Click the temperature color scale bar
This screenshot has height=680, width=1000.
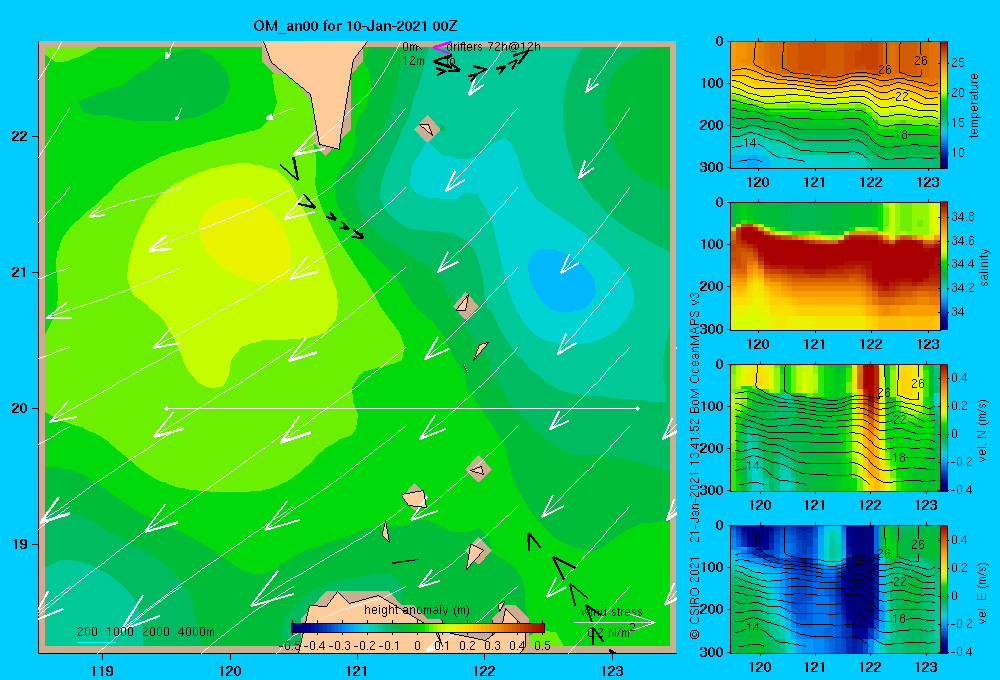pos(944,105)
